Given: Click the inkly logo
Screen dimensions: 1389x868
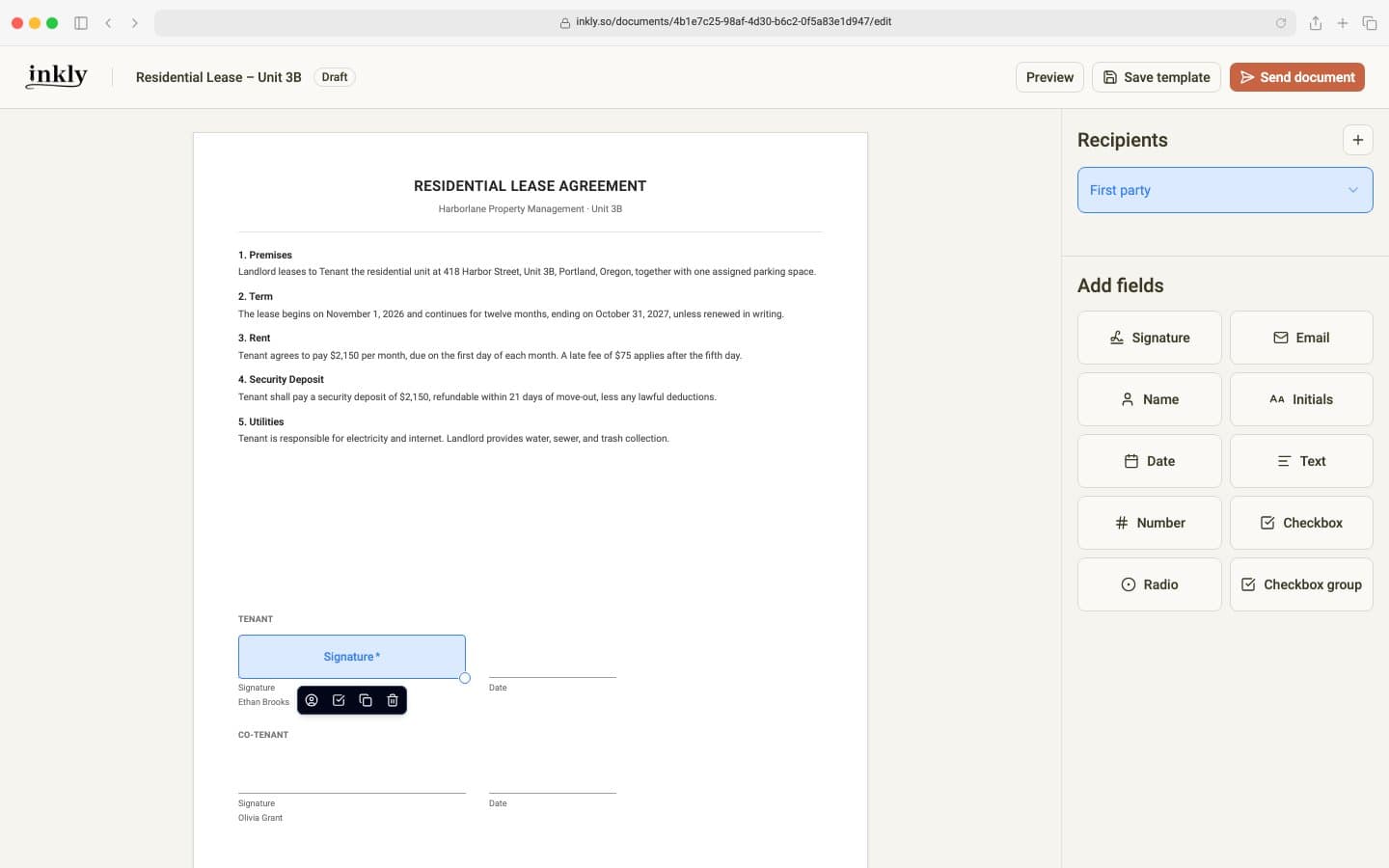Looking at the screenshot, I should tap(58, 75).
